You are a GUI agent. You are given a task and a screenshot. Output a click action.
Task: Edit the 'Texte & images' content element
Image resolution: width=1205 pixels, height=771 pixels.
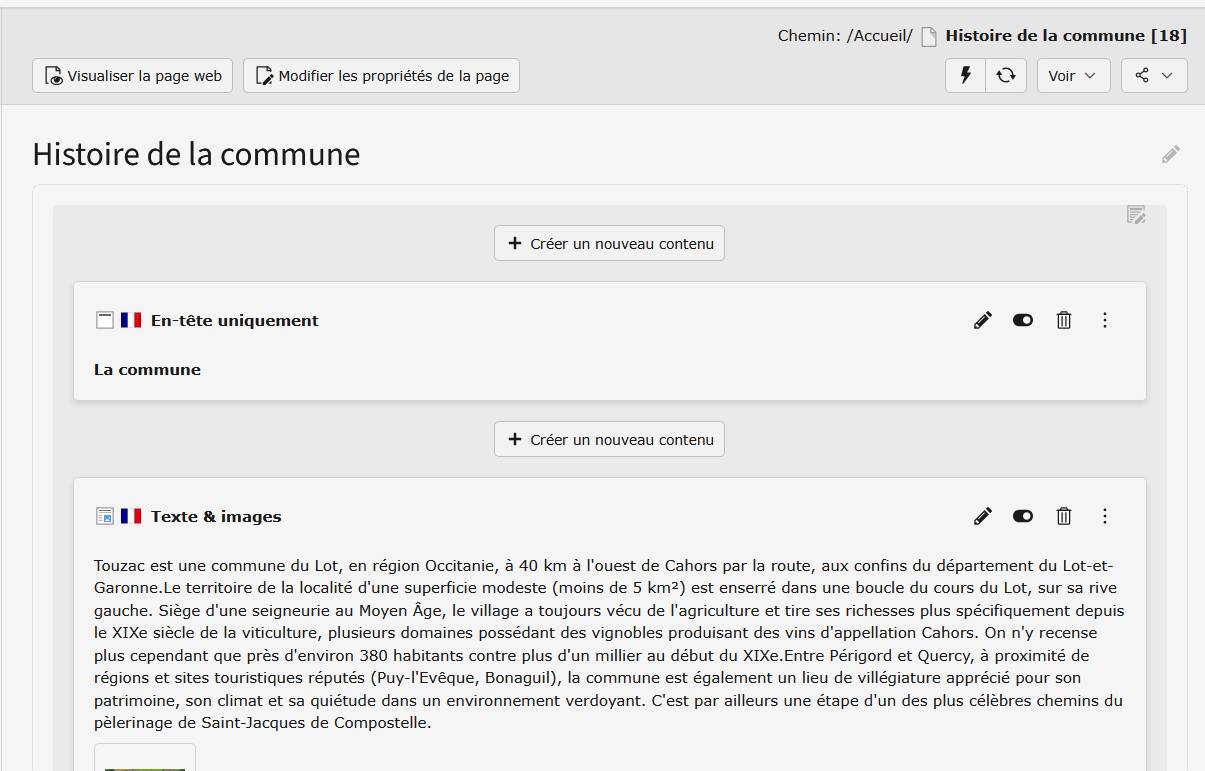pyautogui.click(x=983, y=516)
